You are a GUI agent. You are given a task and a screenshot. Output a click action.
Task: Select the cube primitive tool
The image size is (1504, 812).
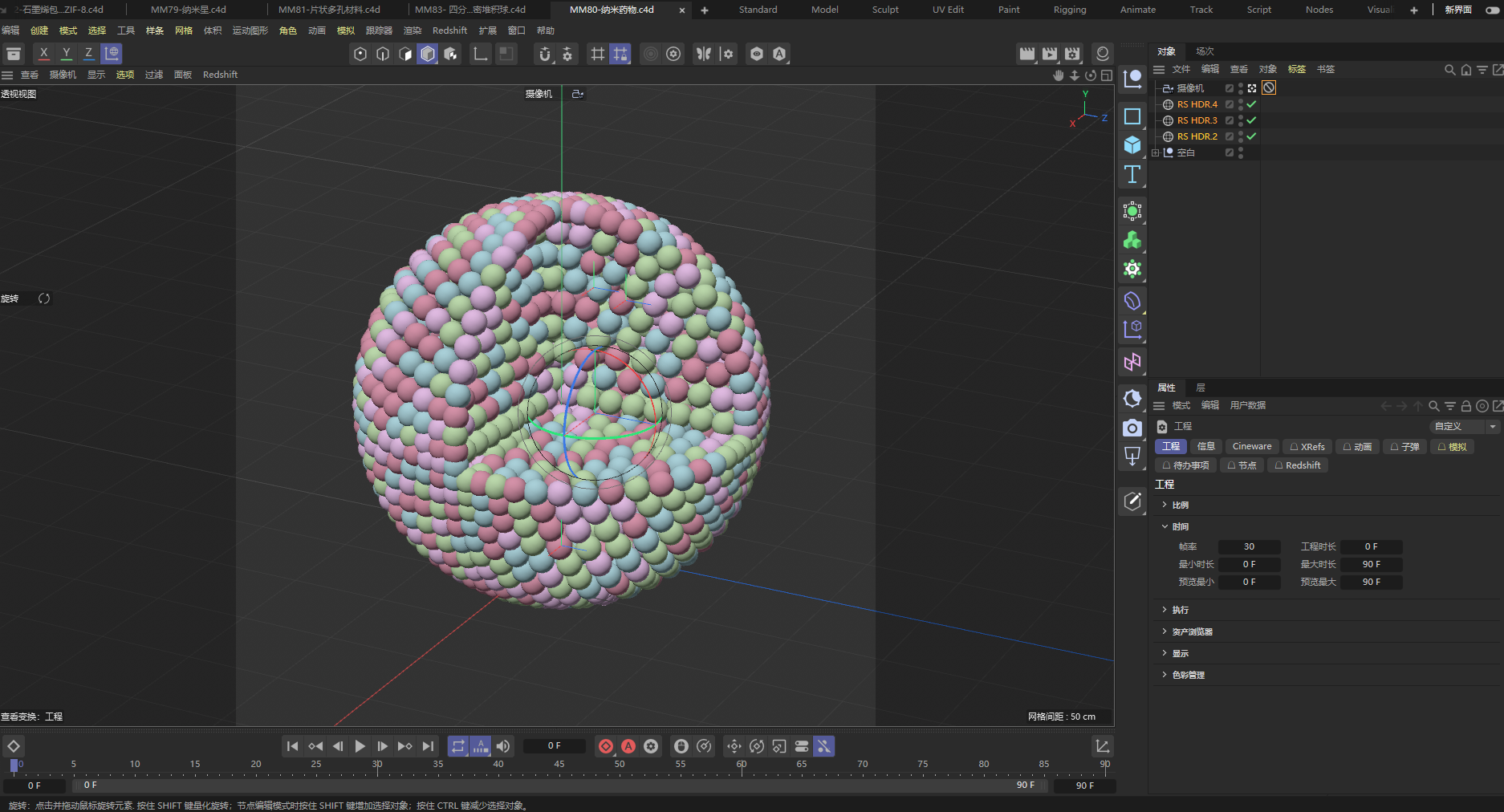[x=1132, y=145]
